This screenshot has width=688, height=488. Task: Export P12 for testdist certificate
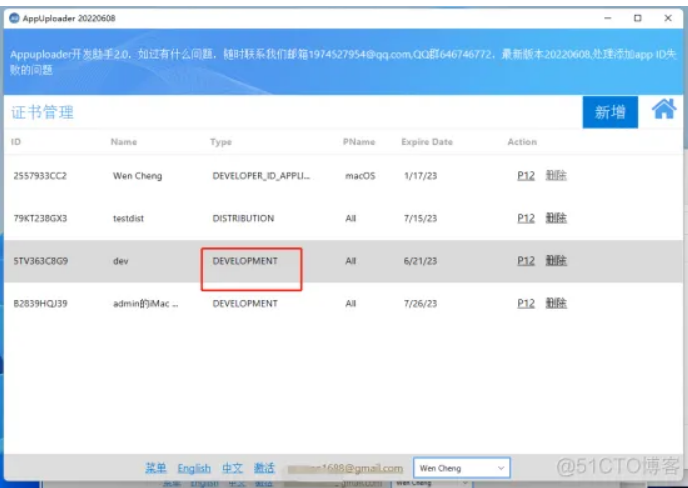tap(526, 218)
